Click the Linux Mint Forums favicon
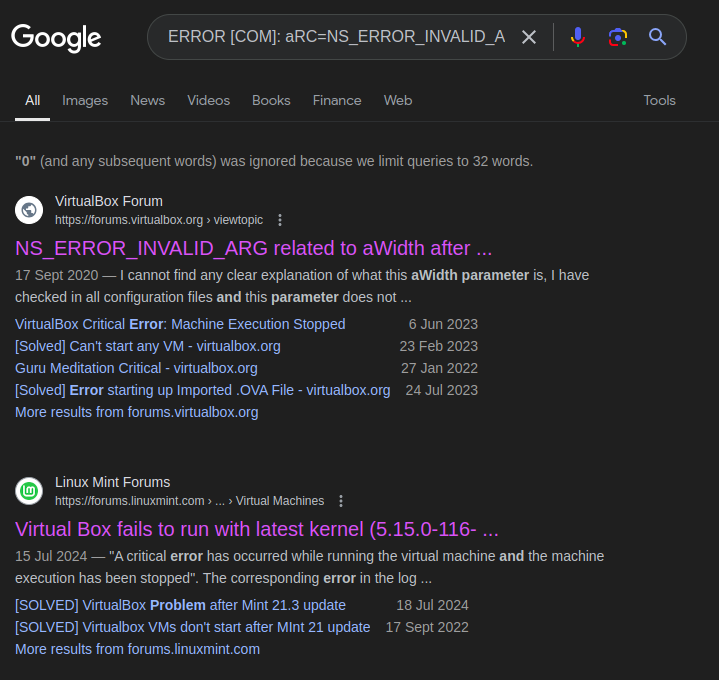The image size is (719, 680). coord(29,491)
